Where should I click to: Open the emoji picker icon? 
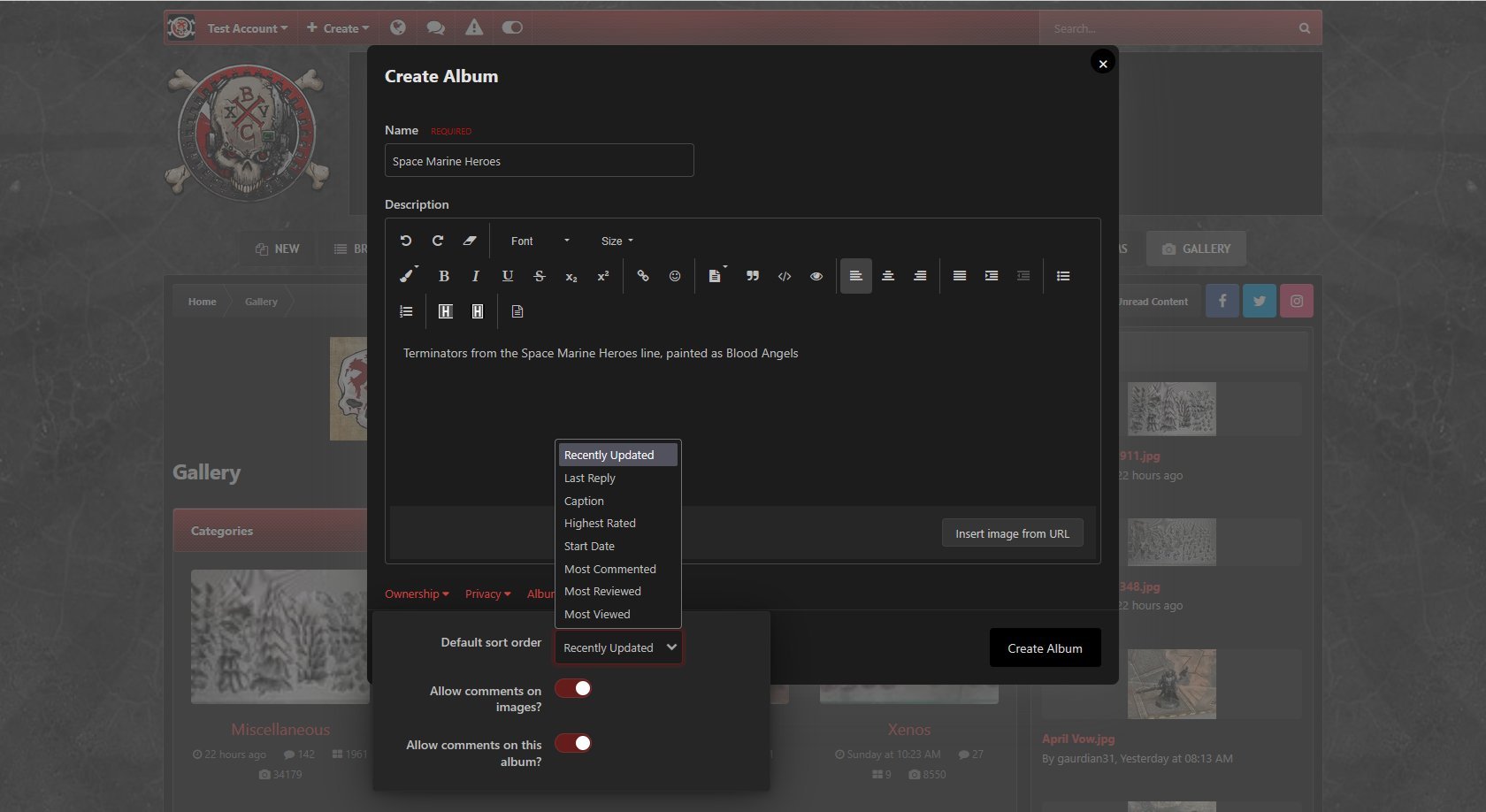tap(675, 276)
